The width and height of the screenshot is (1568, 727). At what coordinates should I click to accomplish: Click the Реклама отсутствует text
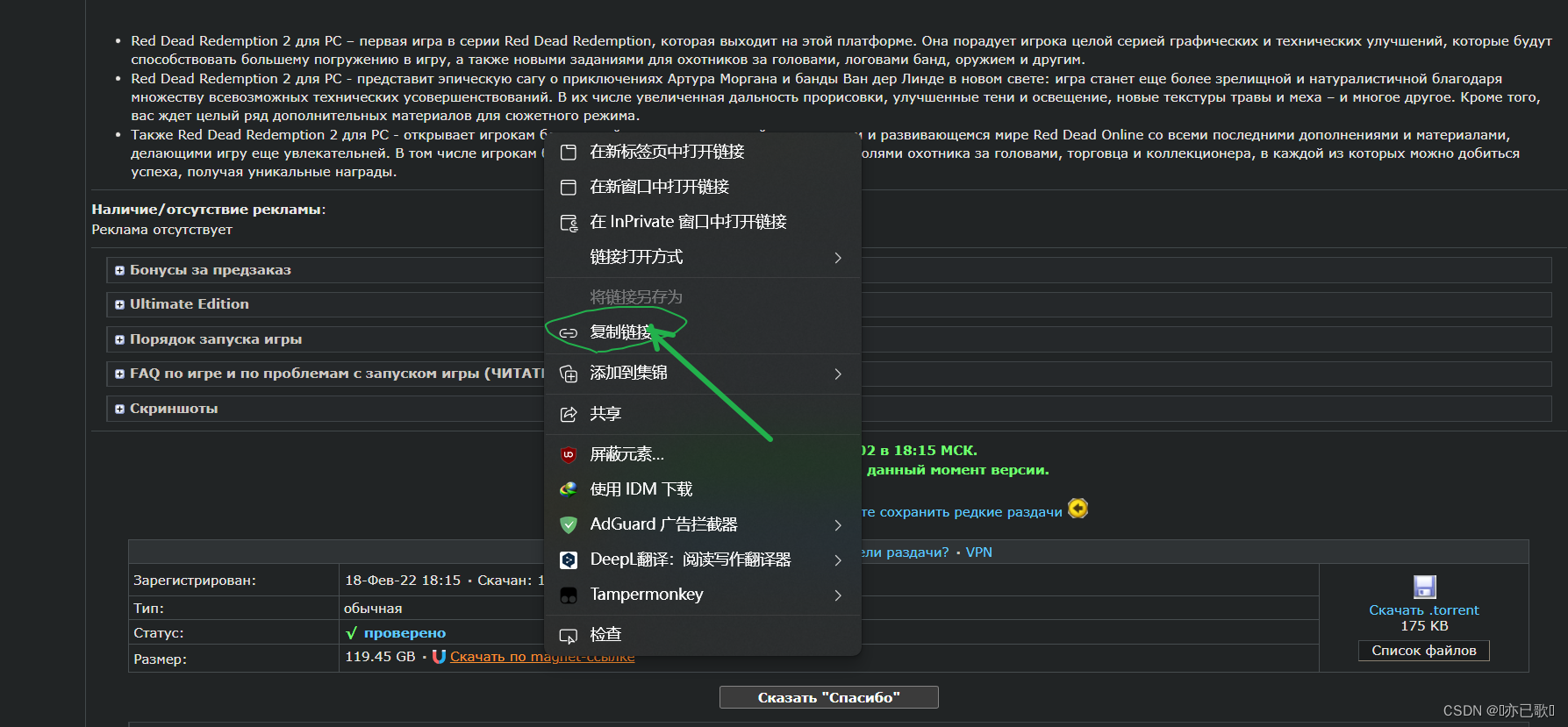(x=162, y=230)
